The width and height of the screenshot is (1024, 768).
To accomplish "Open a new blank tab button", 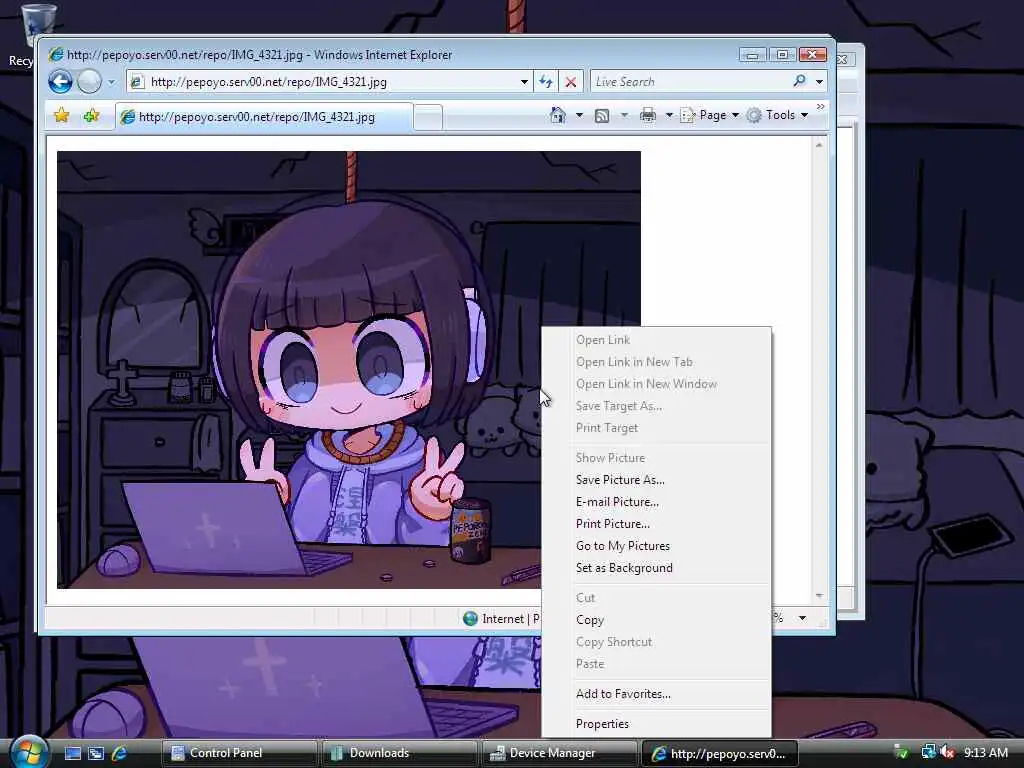I will (428, 118).
